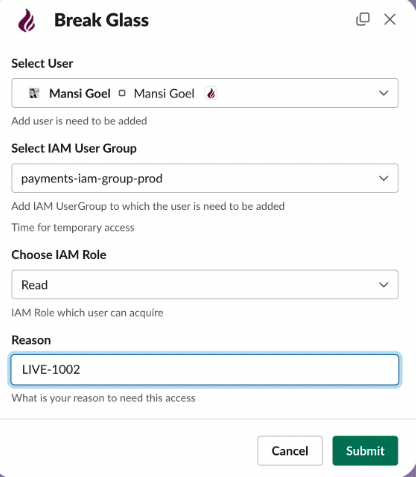The width and height of the screenshot is (416, 477).
Task: Close the Break Glass dialog
Action: (390, 19)
